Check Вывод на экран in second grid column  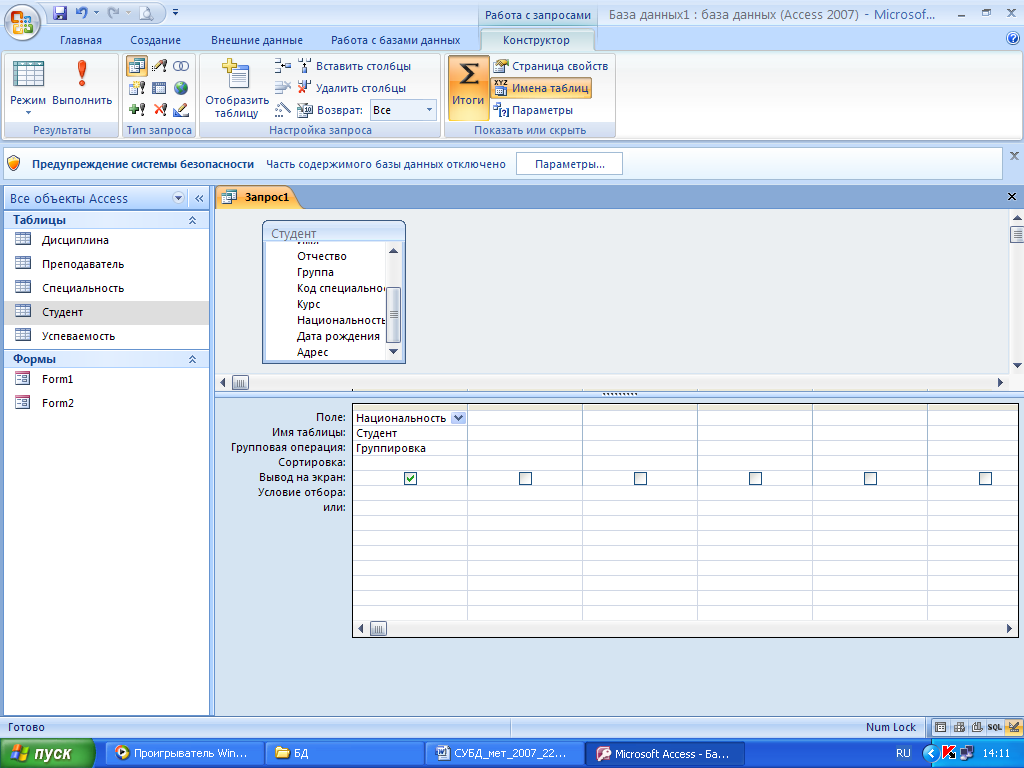pyautogui.click(x=525, y=479)
